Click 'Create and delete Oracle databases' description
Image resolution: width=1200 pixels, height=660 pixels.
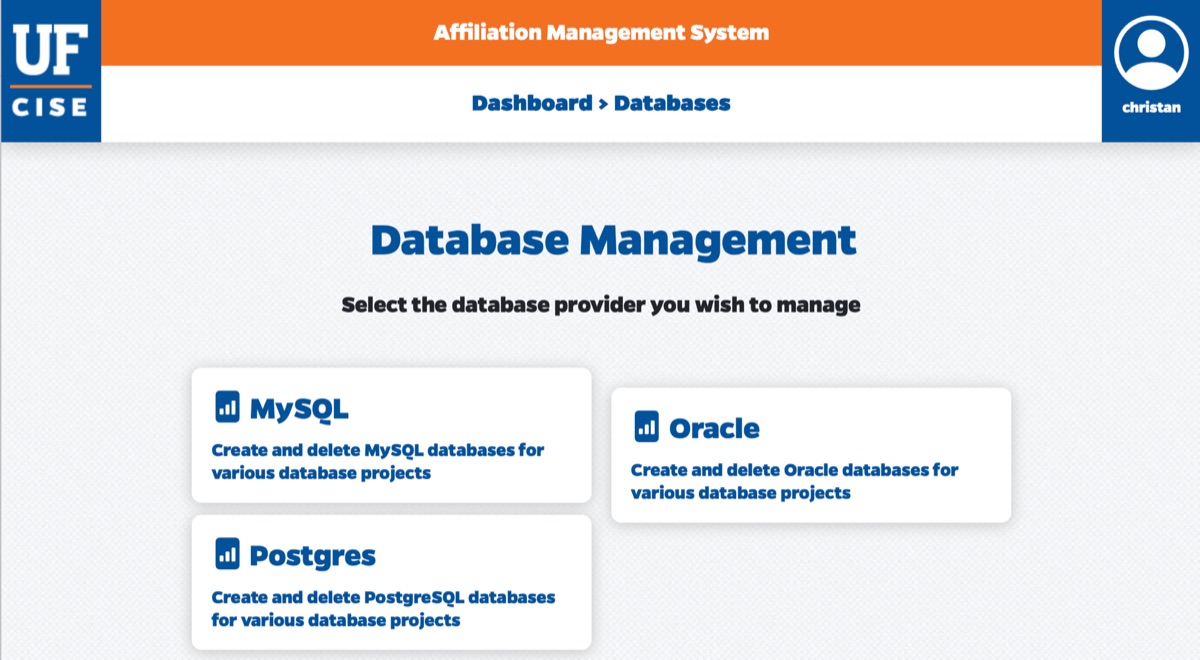coord(795,481)
